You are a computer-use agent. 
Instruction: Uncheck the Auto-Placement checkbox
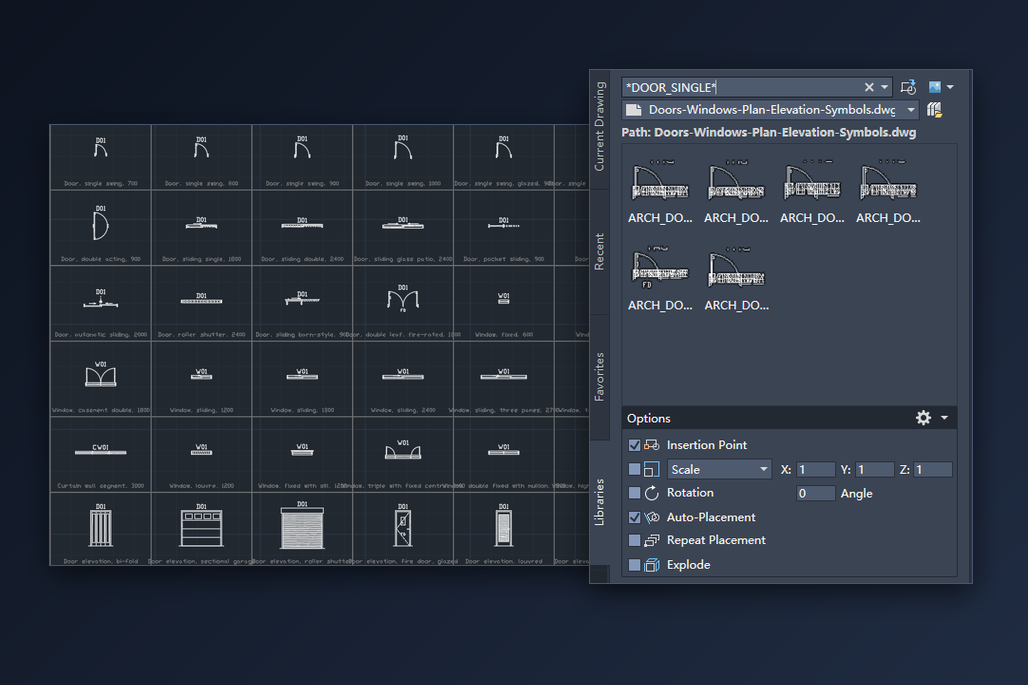(x=634, y=517)
